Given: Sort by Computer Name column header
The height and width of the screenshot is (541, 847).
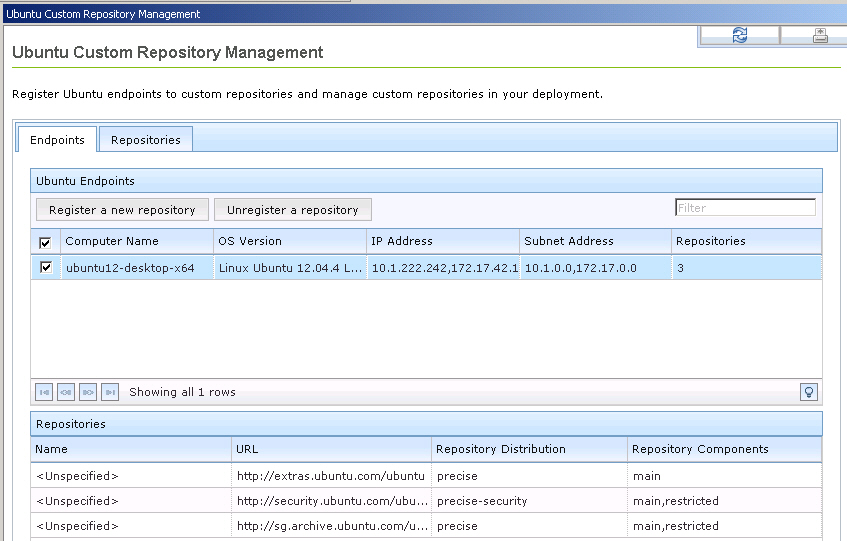Looking at the screenshot, I should [x=112, y=241].
